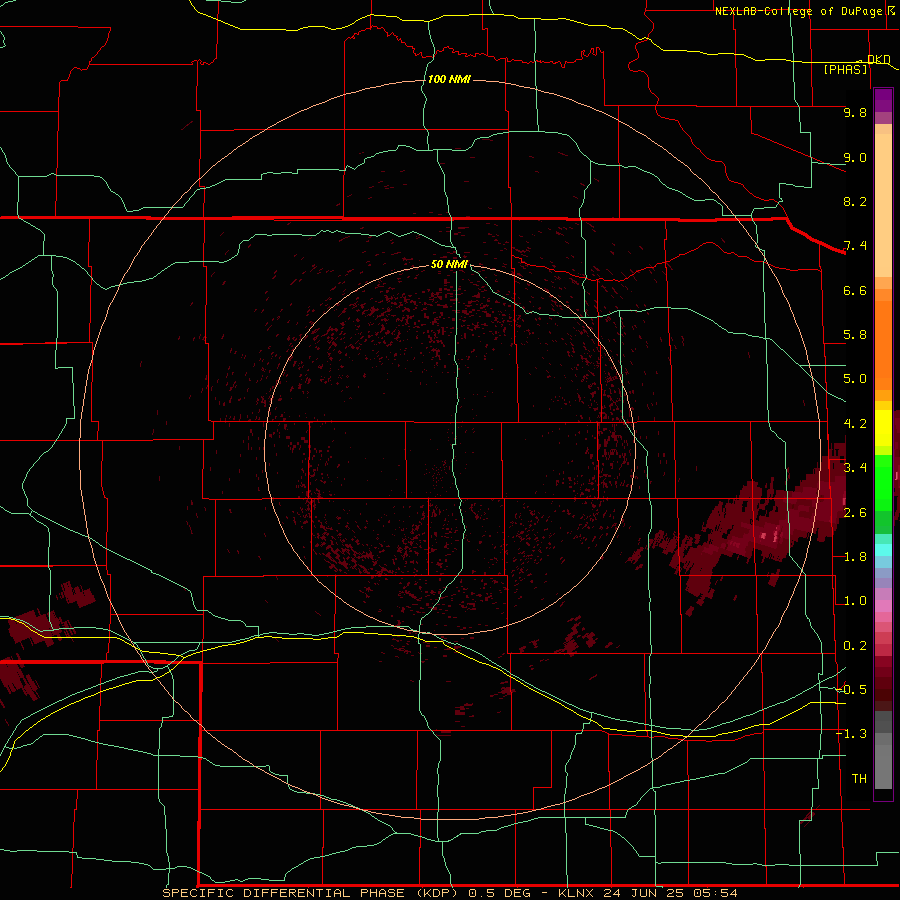Click the TH threshold label on scale
The image size is (900, 900).
[859, 779]
